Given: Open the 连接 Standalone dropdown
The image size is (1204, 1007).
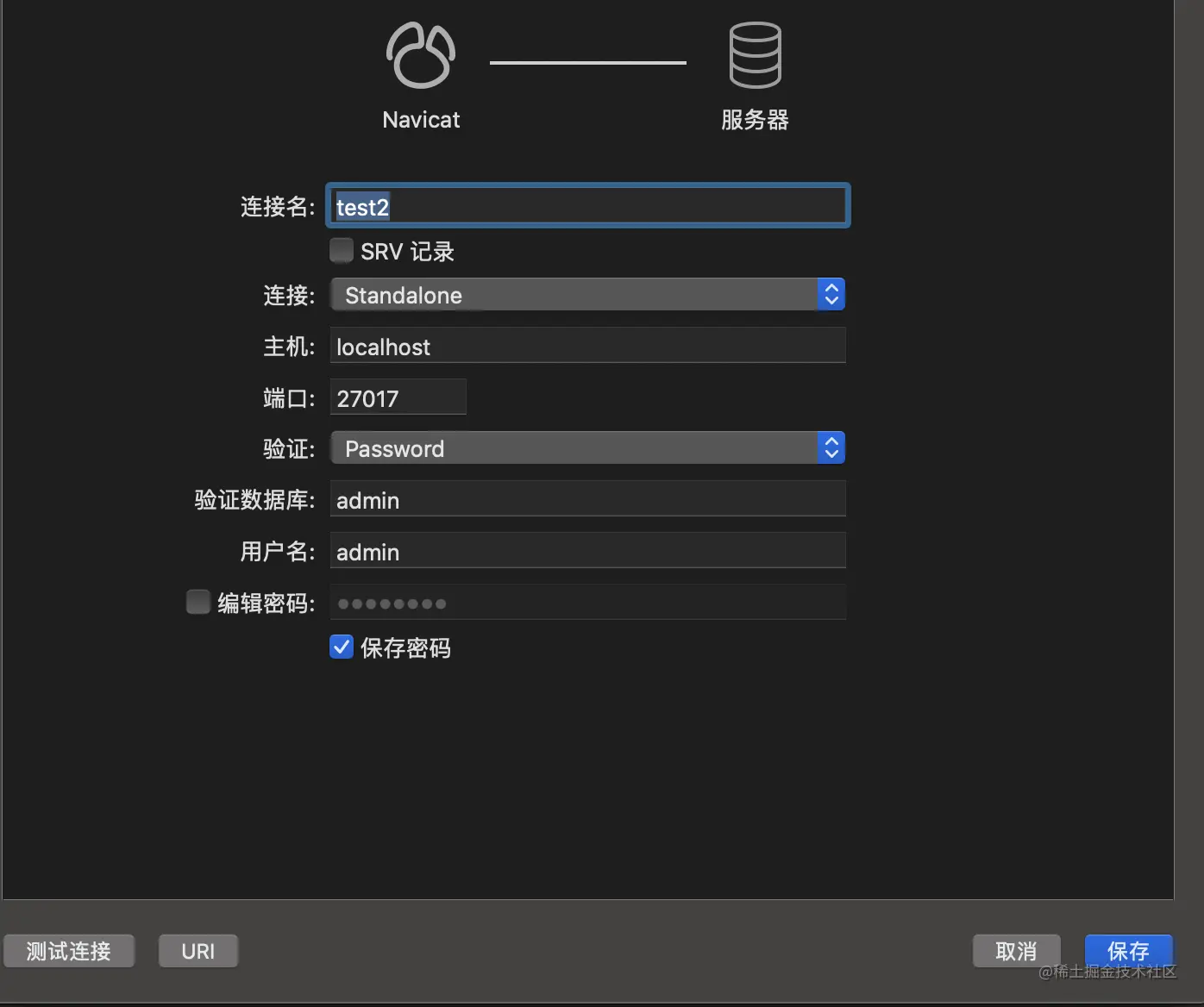Looking at the screenshot, I should [x=588, y=295].
